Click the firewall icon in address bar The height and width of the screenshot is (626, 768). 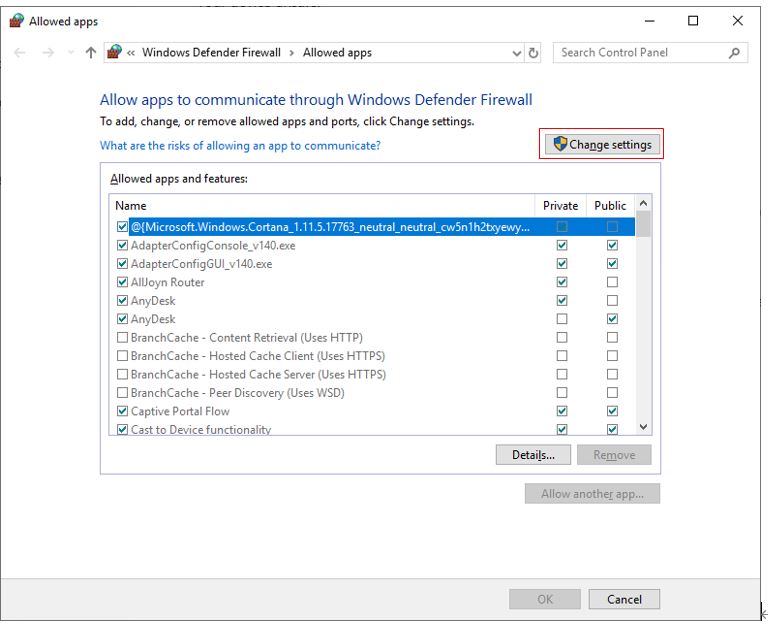coord(114,52)
